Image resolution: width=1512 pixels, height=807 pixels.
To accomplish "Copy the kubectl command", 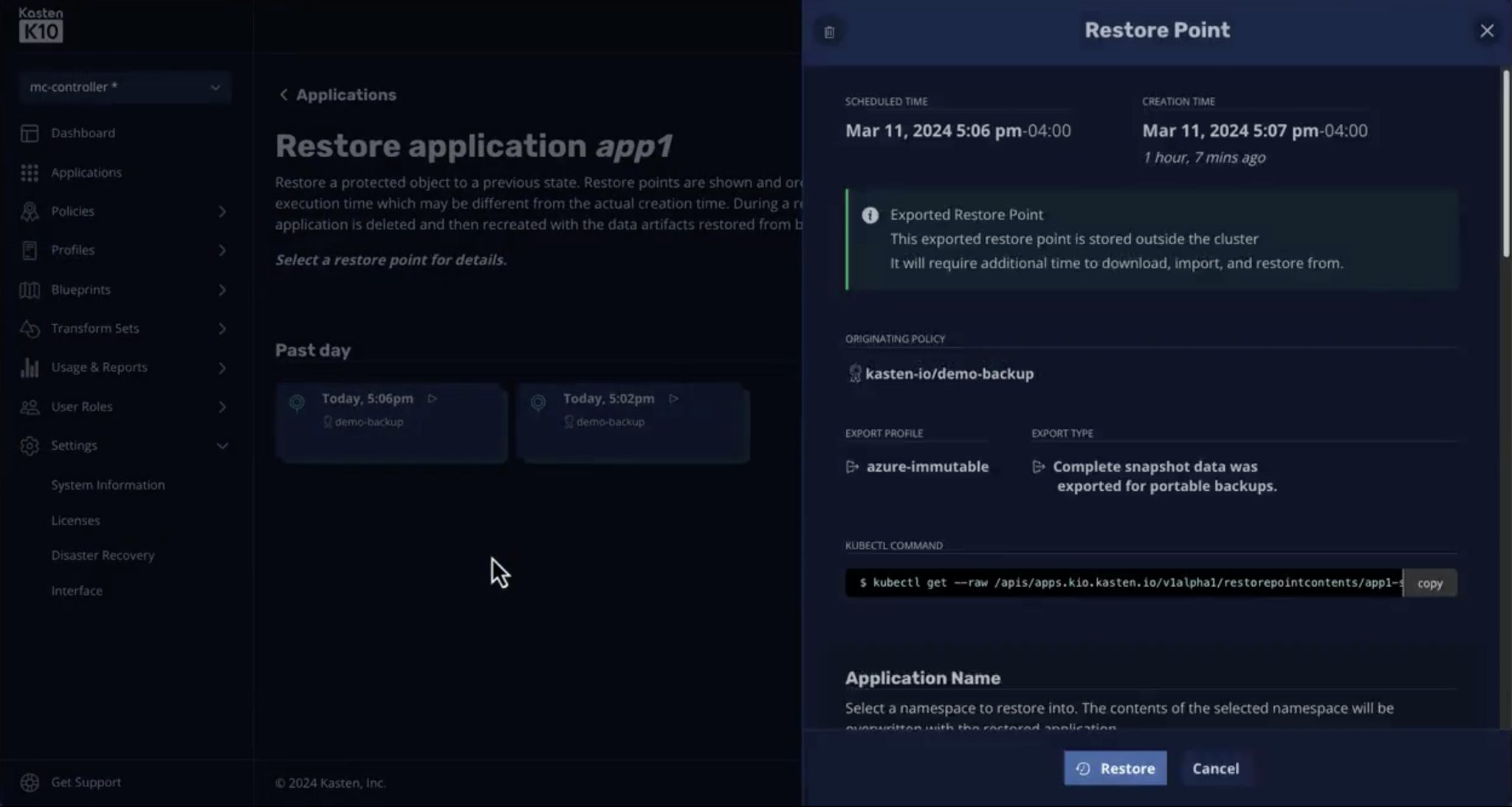I will [1429, 583].
